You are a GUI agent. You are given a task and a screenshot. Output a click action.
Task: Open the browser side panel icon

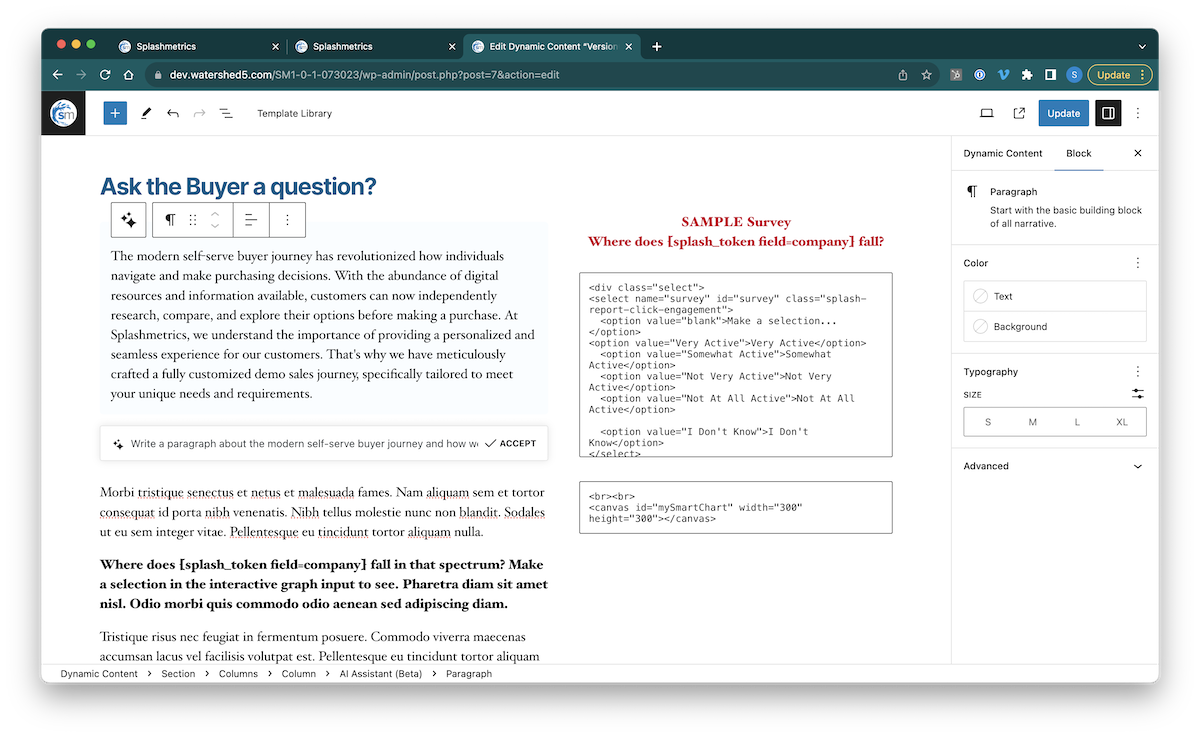(1050, 74)
